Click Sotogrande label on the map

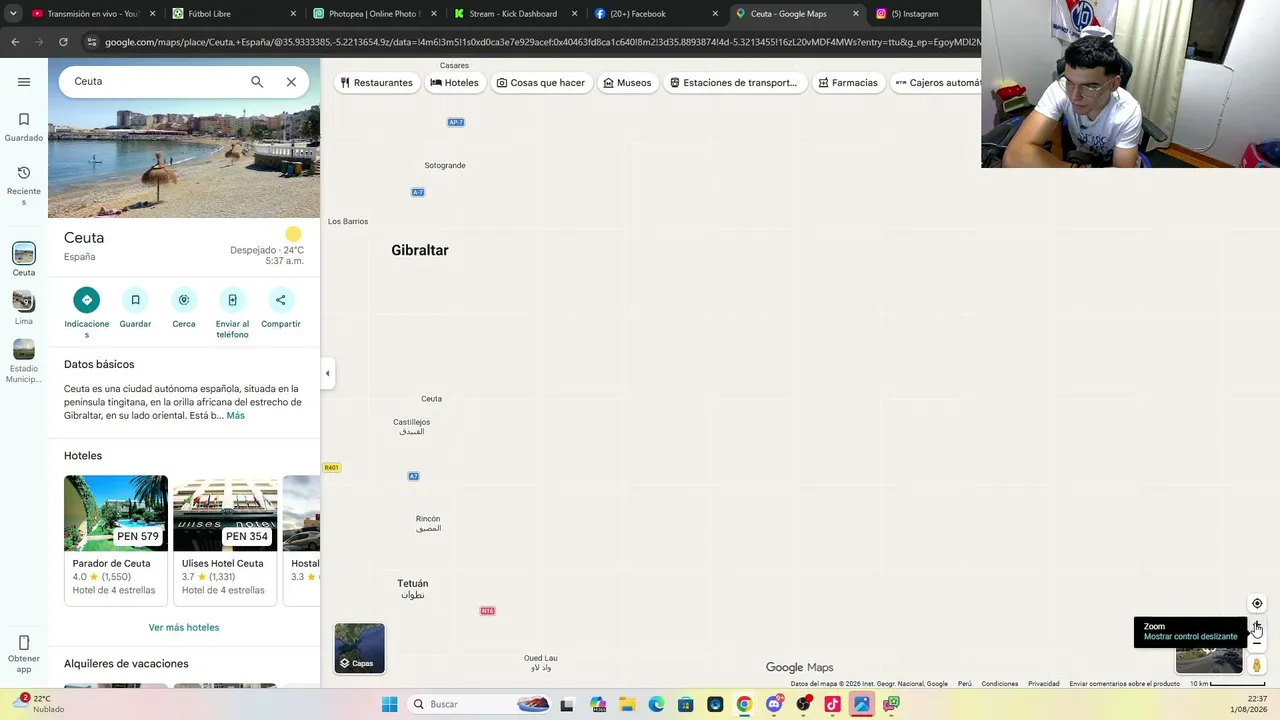click(445, 165)
